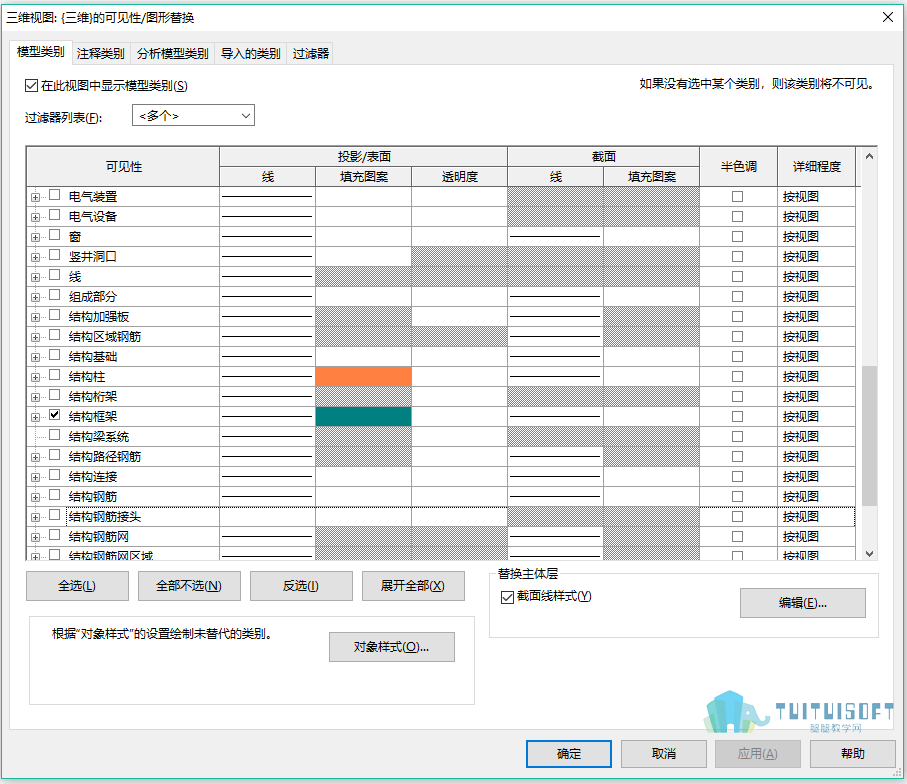Viewport: 907px width, 784px height.
Task: Open the 过滤器列表 dropdown
Action: pyautogui.click(x=193, y=116)
